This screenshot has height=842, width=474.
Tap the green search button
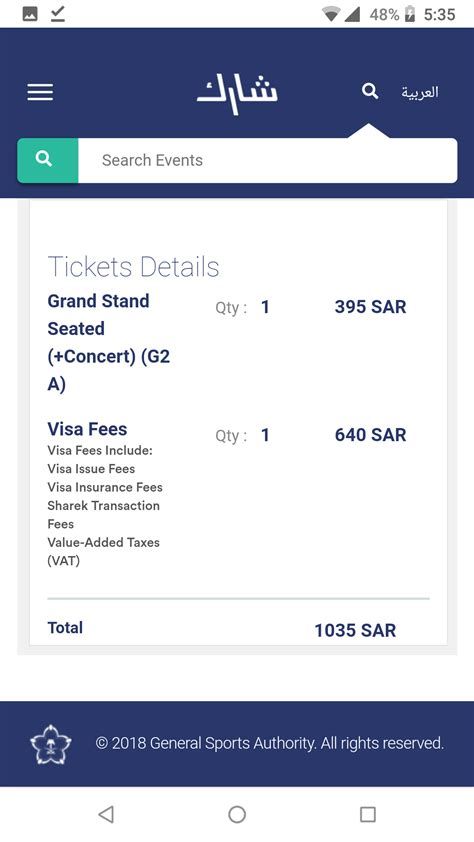(48, 160)
